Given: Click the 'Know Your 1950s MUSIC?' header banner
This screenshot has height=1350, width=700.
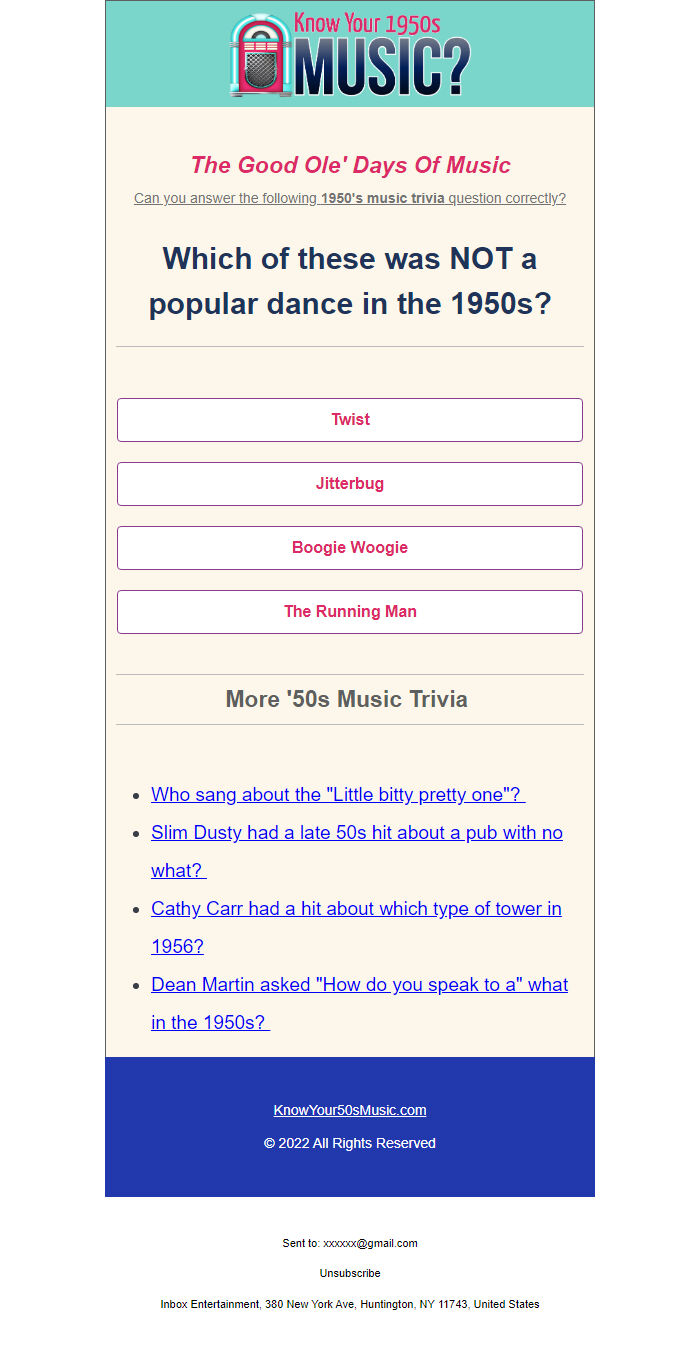Looking at the screenshot, I should click(350, 54).
